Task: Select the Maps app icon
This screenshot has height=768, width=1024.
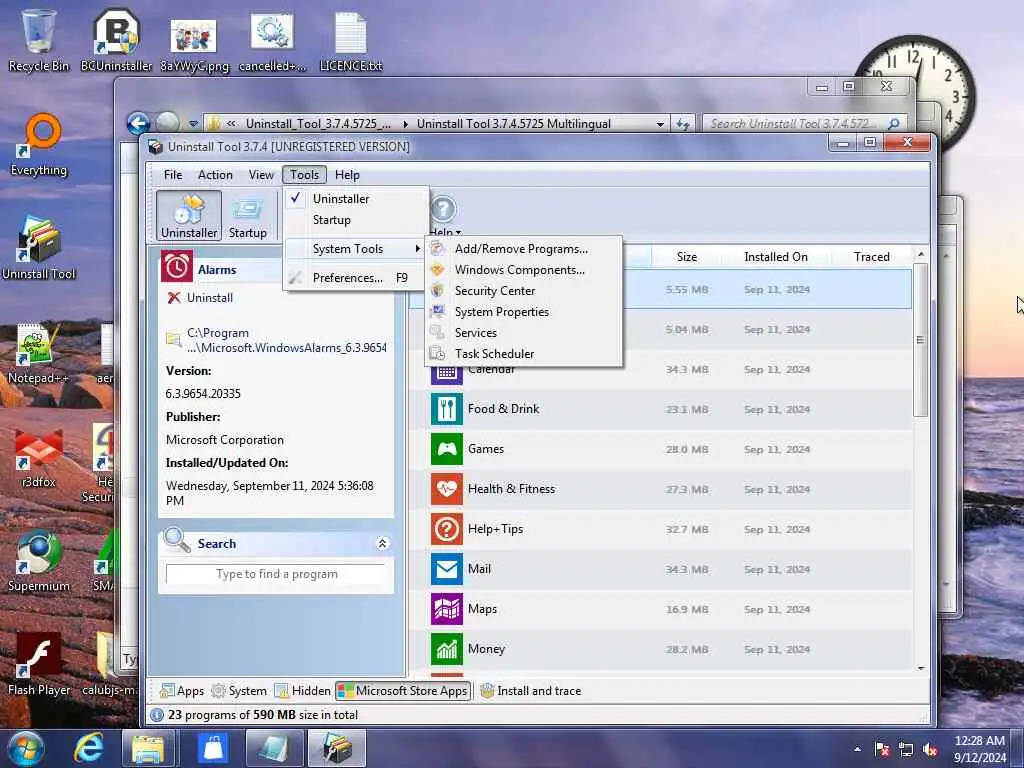Action: [447, 609]
